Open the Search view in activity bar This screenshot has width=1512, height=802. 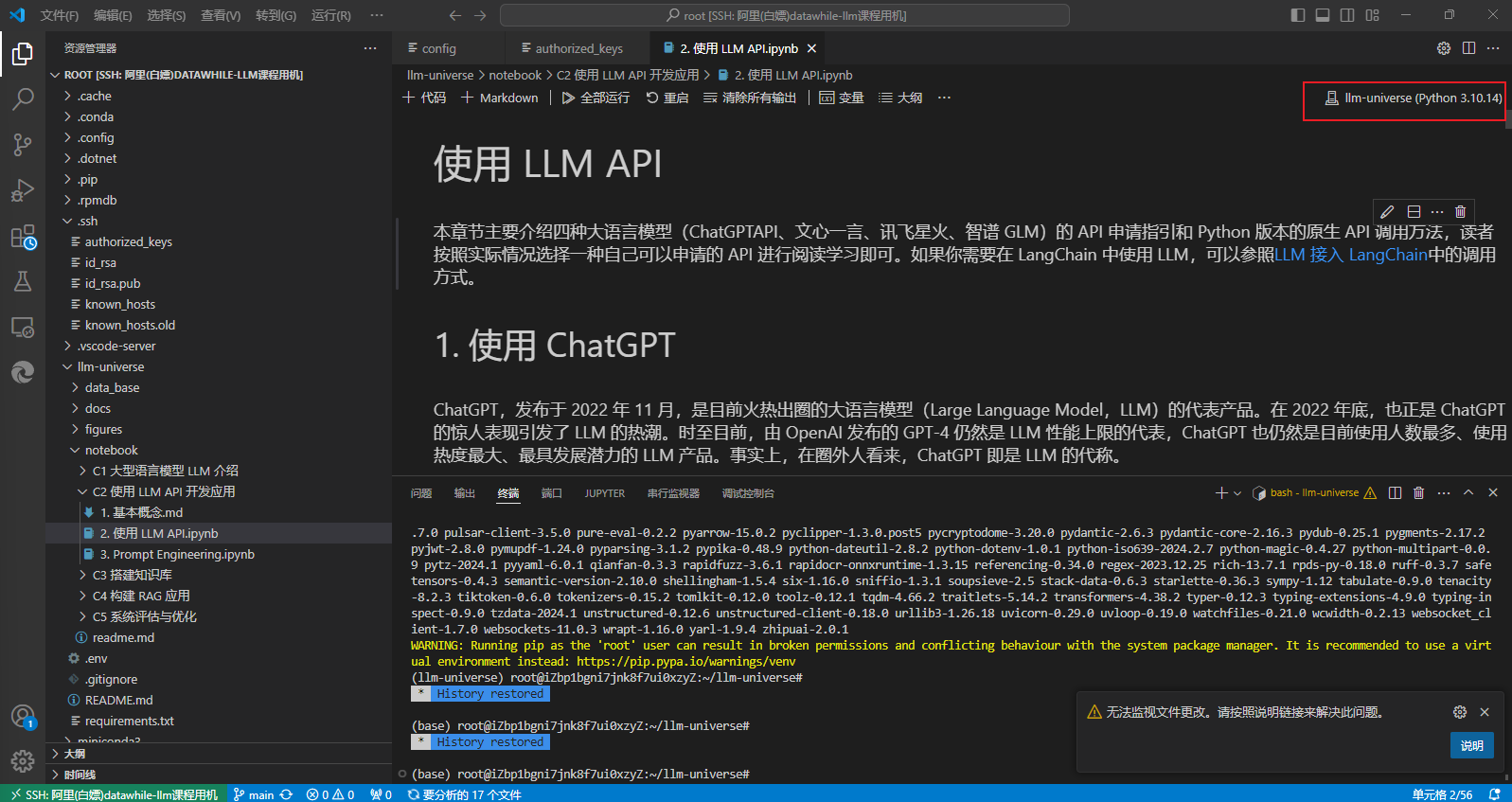pyautogui.click(x=23, y=98)
